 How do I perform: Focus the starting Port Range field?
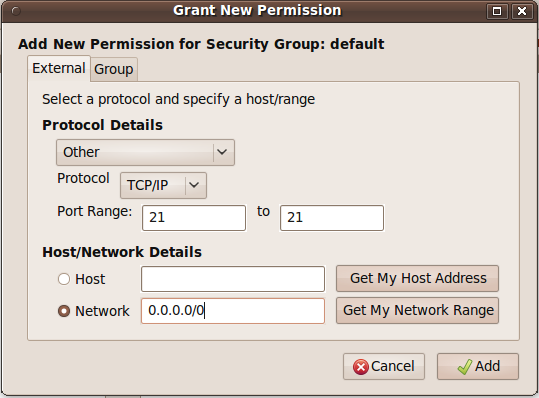pyautogui.click(x=194, y=218)
